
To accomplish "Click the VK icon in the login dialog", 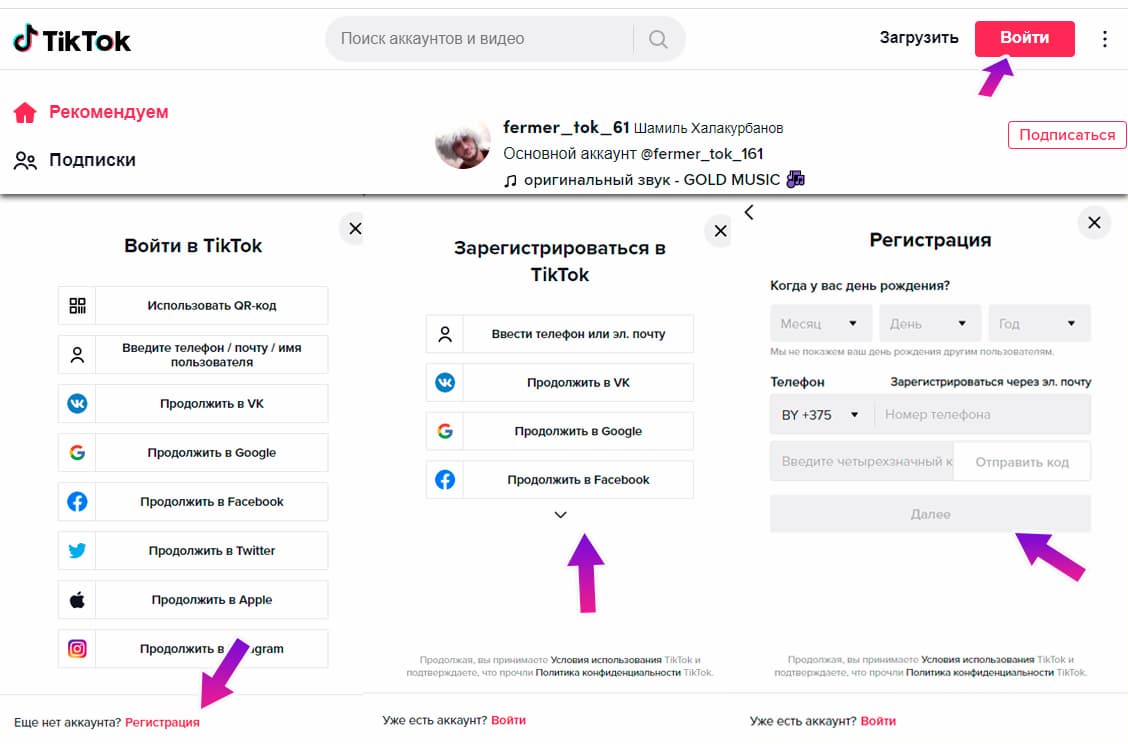I will pos(76,403).
